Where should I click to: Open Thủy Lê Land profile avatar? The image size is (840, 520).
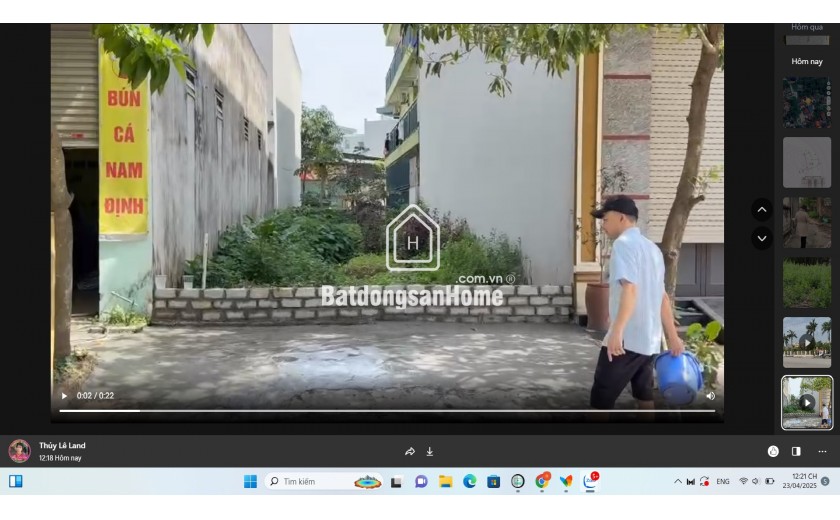click(x=19, y=451)
